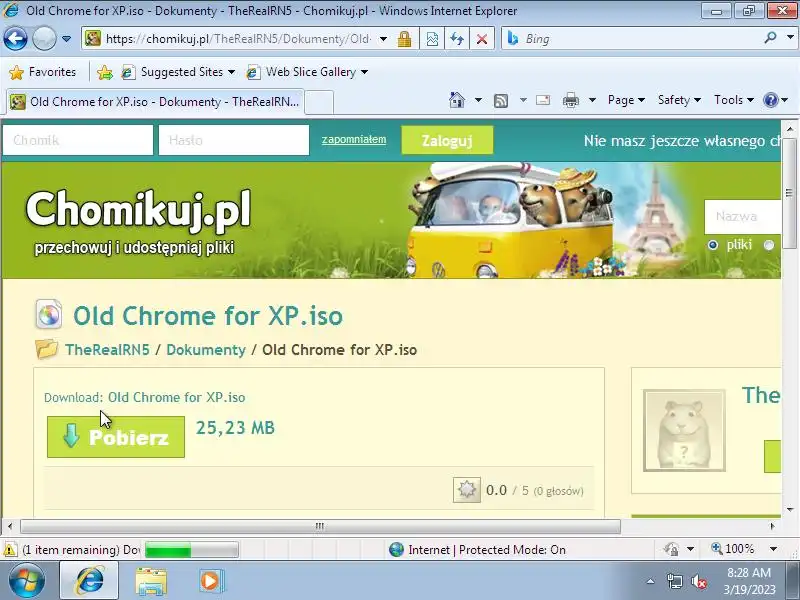The height and width of the screenshot is (600, 800).
Task: Click Add to Favorites Bar icon
Action: 105,72
